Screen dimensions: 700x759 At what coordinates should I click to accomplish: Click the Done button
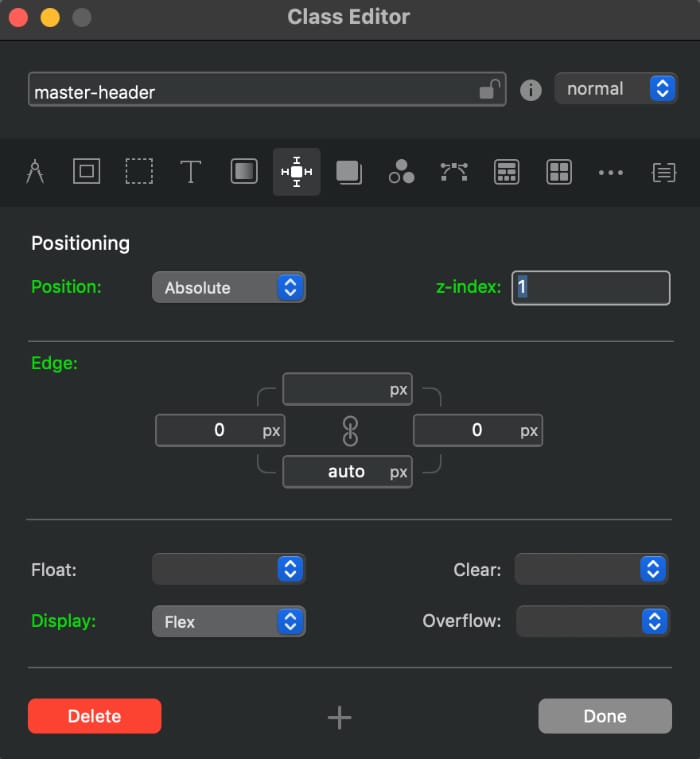pos(604,716)
